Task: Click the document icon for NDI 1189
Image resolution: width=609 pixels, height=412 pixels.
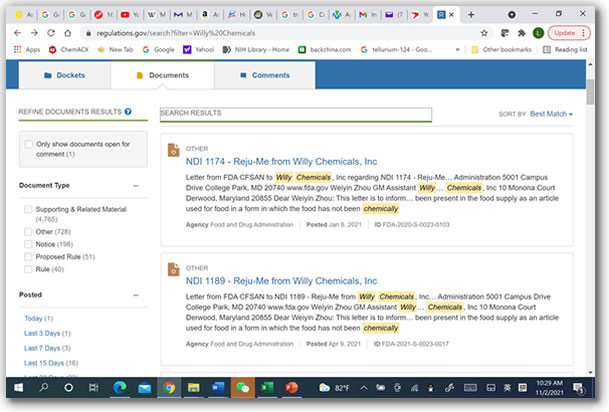Action: coord(173,269)
